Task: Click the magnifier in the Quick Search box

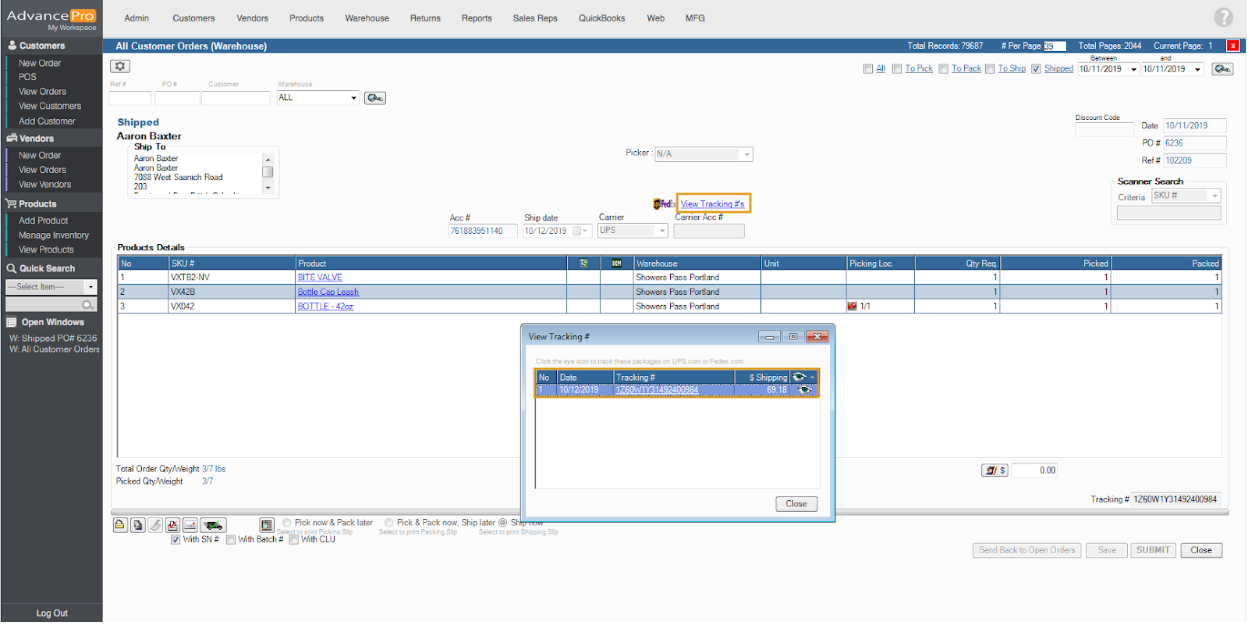Action: point(89,305)
